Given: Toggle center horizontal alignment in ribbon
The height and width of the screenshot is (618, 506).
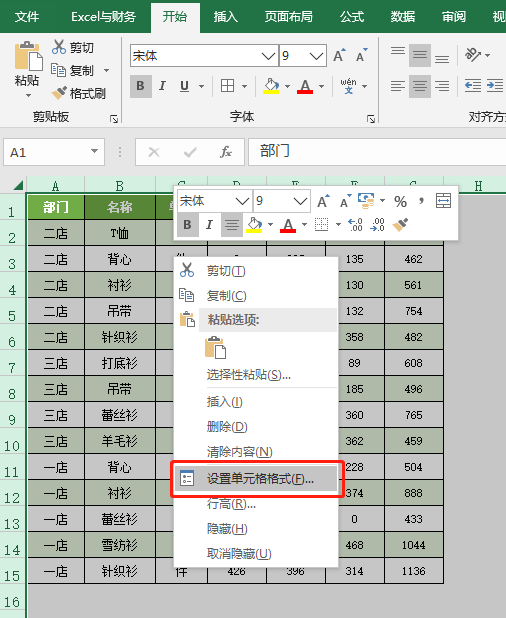Looking at the screenshot, I should coord(420,86).
